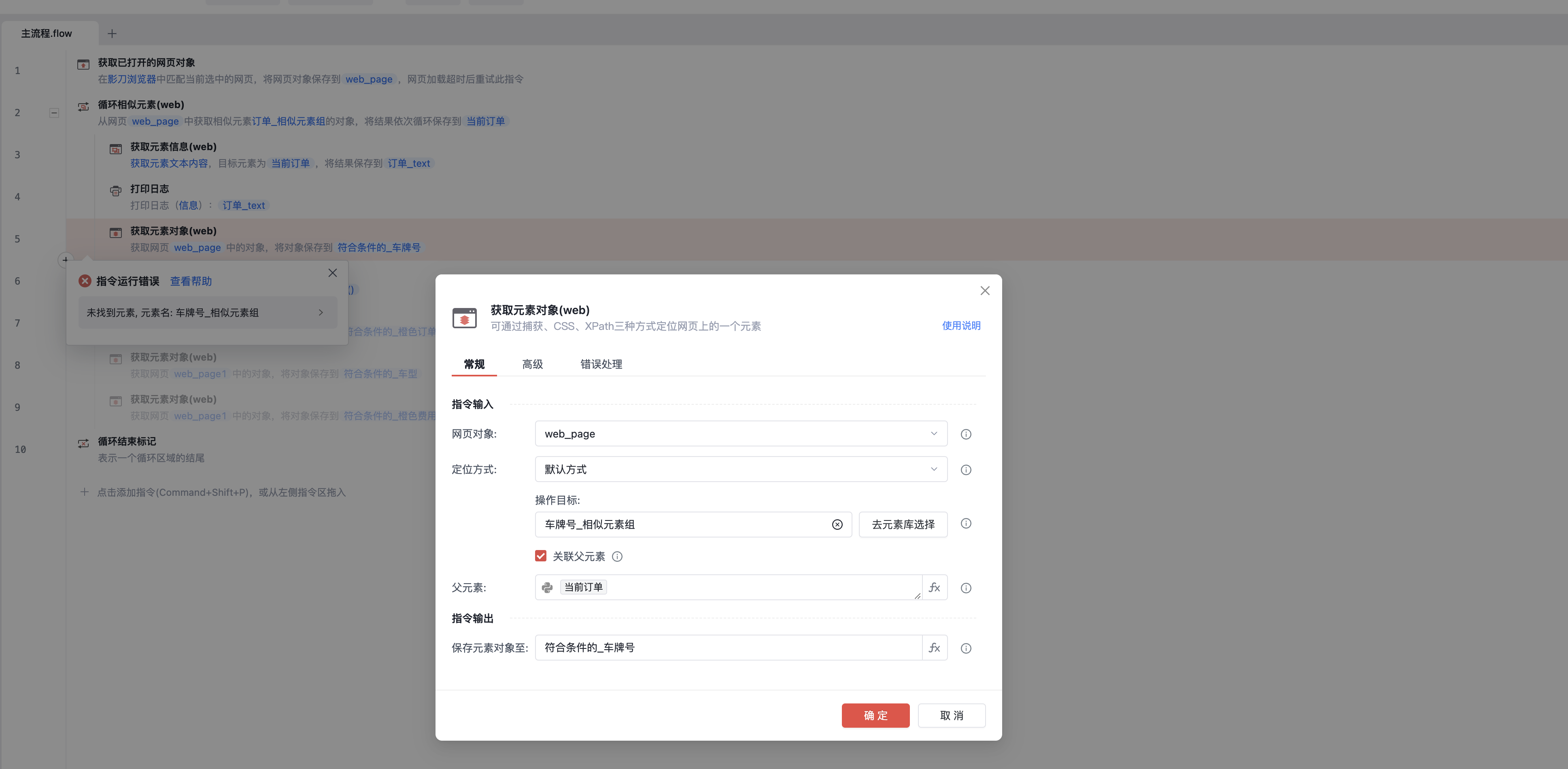Click the 保存元素对象至 input field

(727, 648)
